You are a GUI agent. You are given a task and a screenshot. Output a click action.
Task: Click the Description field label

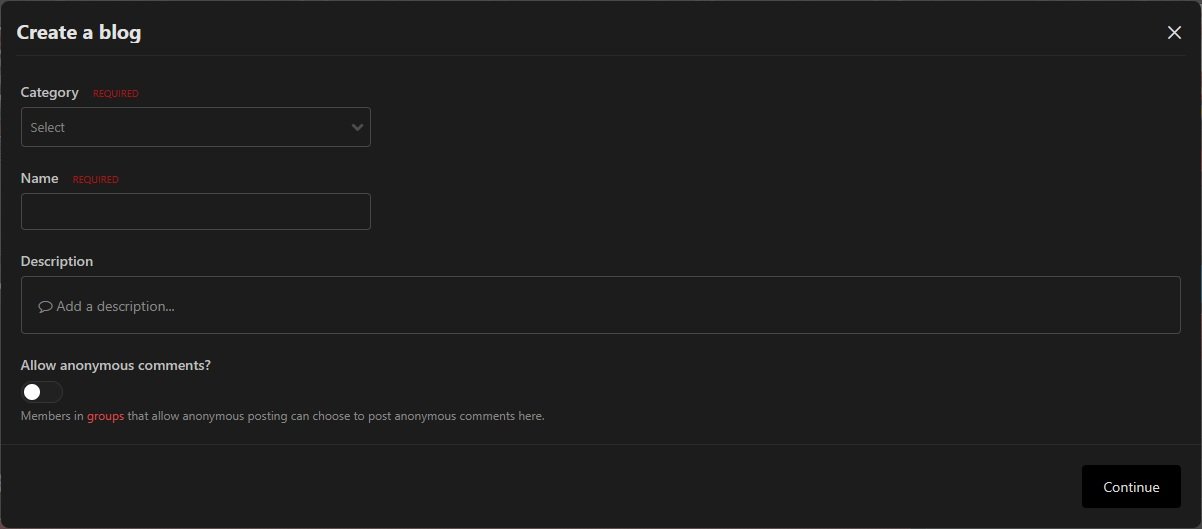coord(57,261)
